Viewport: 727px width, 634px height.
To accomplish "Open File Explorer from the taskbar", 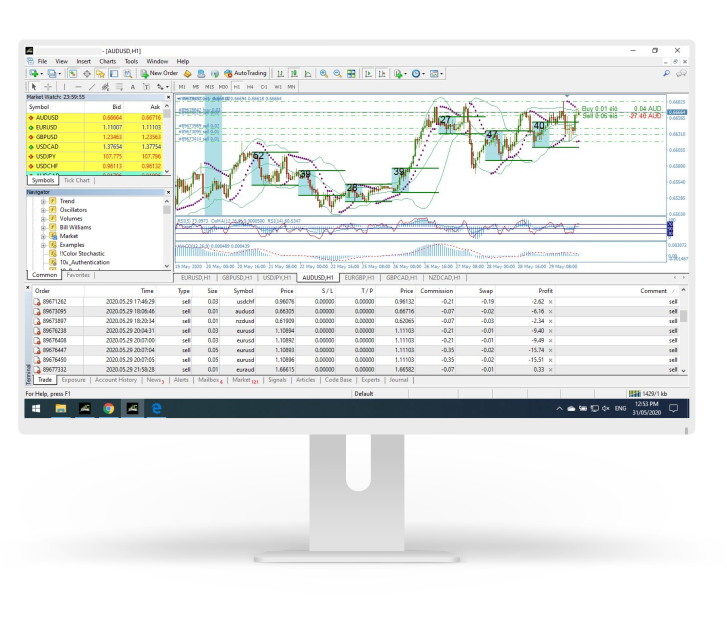I will point(61,409).
